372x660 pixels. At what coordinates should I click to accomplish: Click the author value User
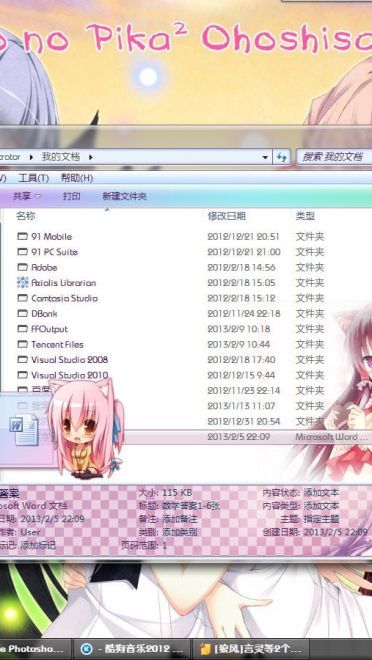tap(30, 532)
